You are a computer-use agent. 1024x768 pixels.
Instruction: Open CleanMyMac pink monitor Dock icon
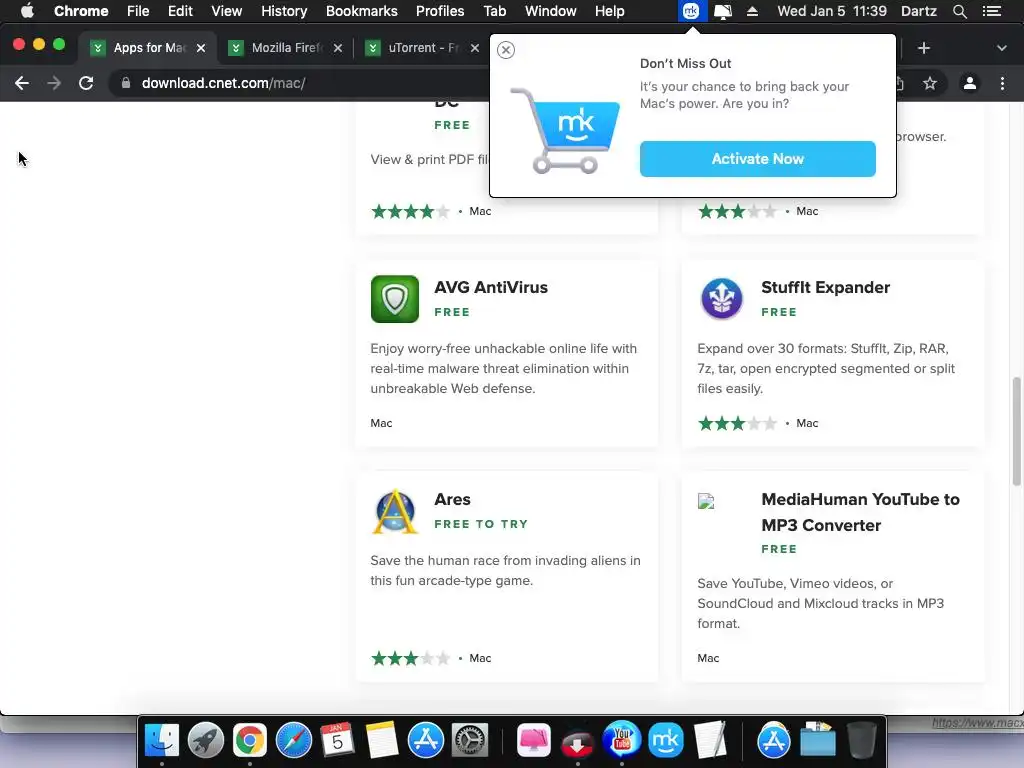click(x=534, y=741)
